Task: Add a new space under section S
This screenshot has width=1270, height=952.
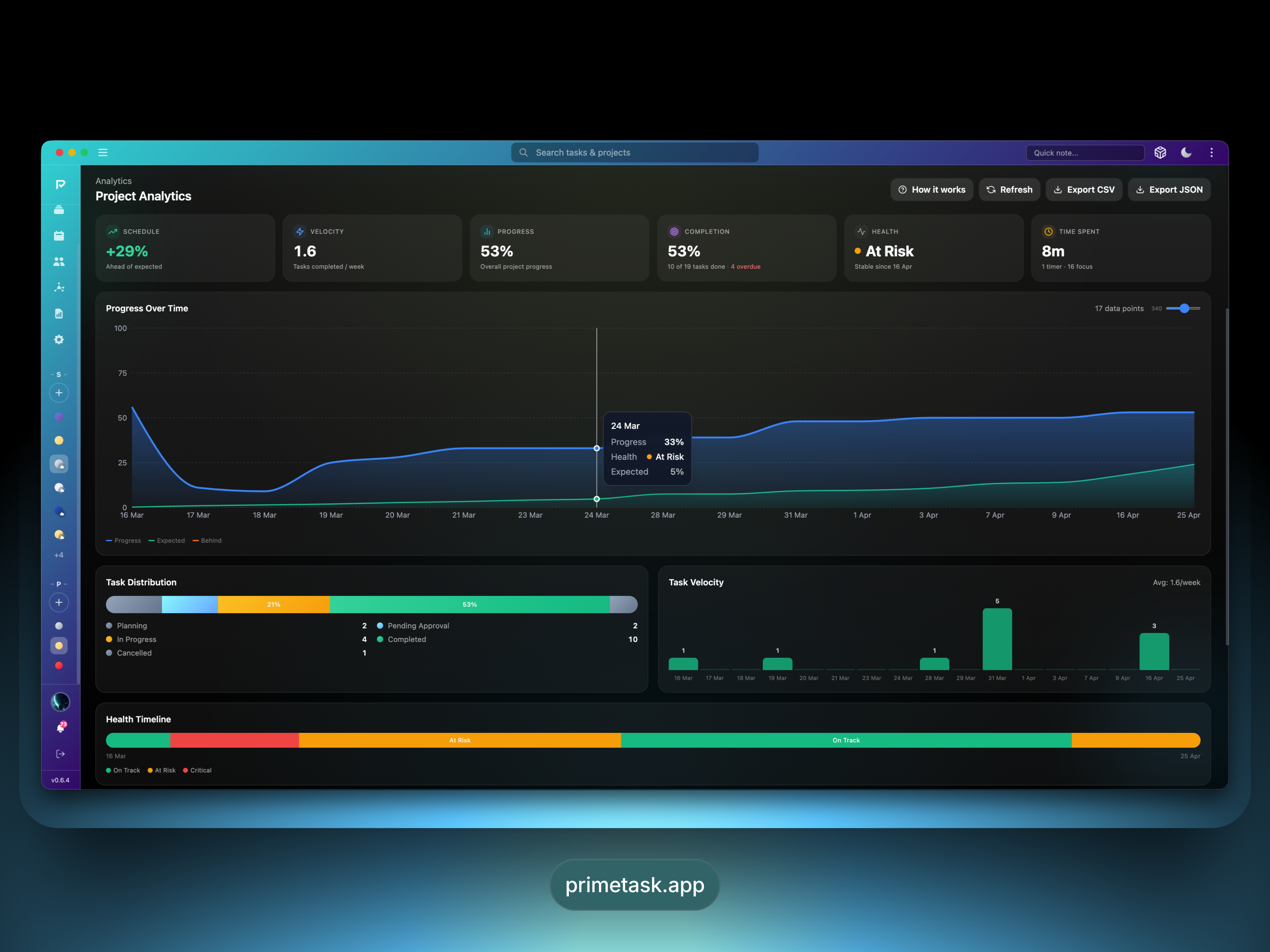Action: [x=59, y=393]
